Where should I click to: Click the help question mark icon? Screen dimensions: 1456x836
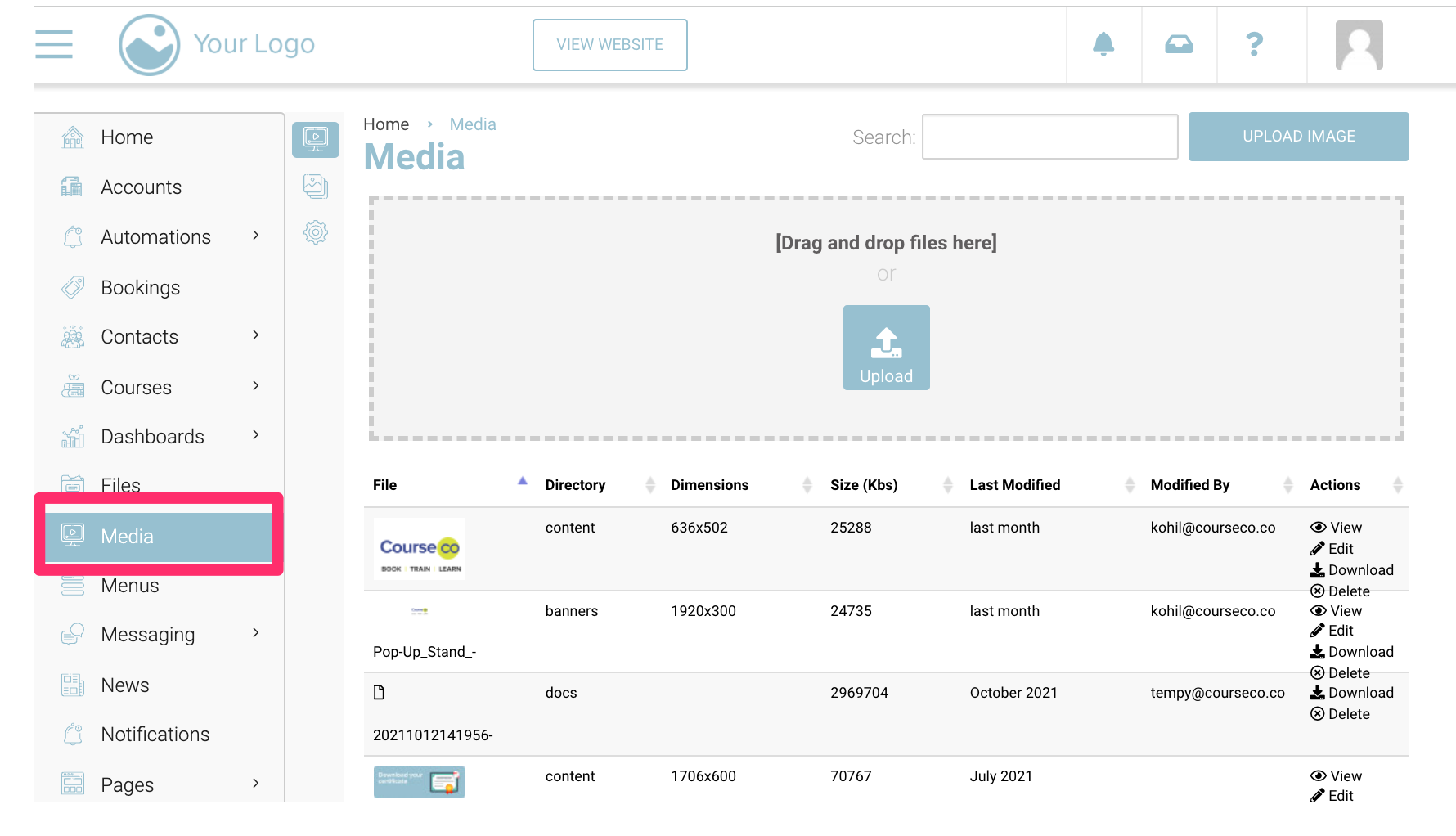[1254, 44]
